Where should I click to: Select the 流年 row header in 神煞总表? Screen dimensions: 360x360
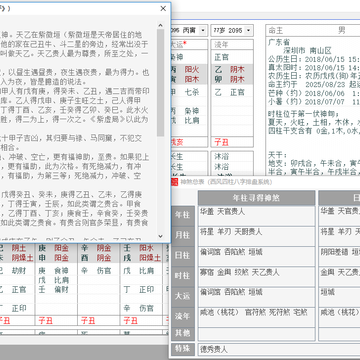pyautogui.click(x=182, y=316)
